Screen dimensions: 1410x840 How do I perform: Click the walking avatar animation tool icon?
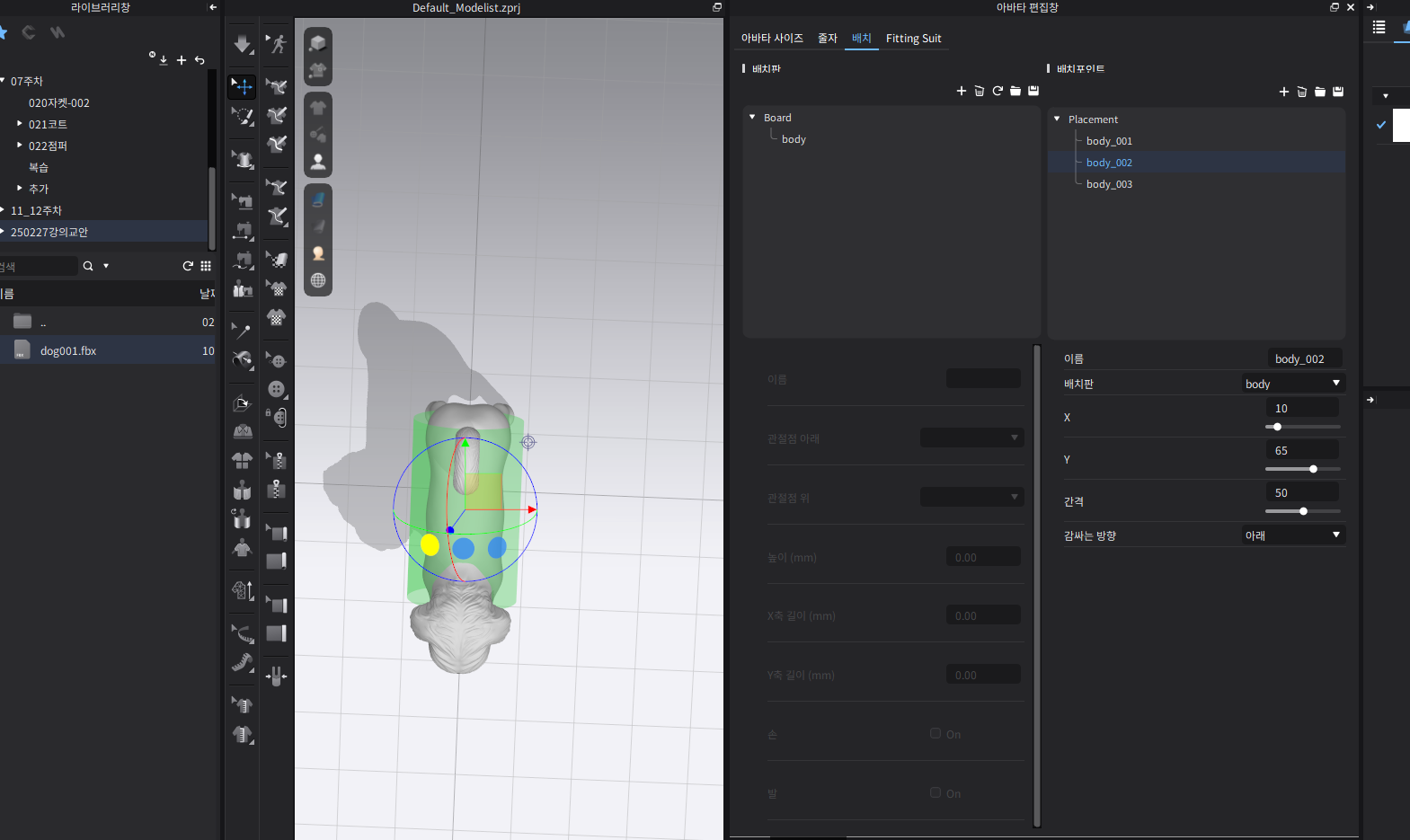[278, 44]
